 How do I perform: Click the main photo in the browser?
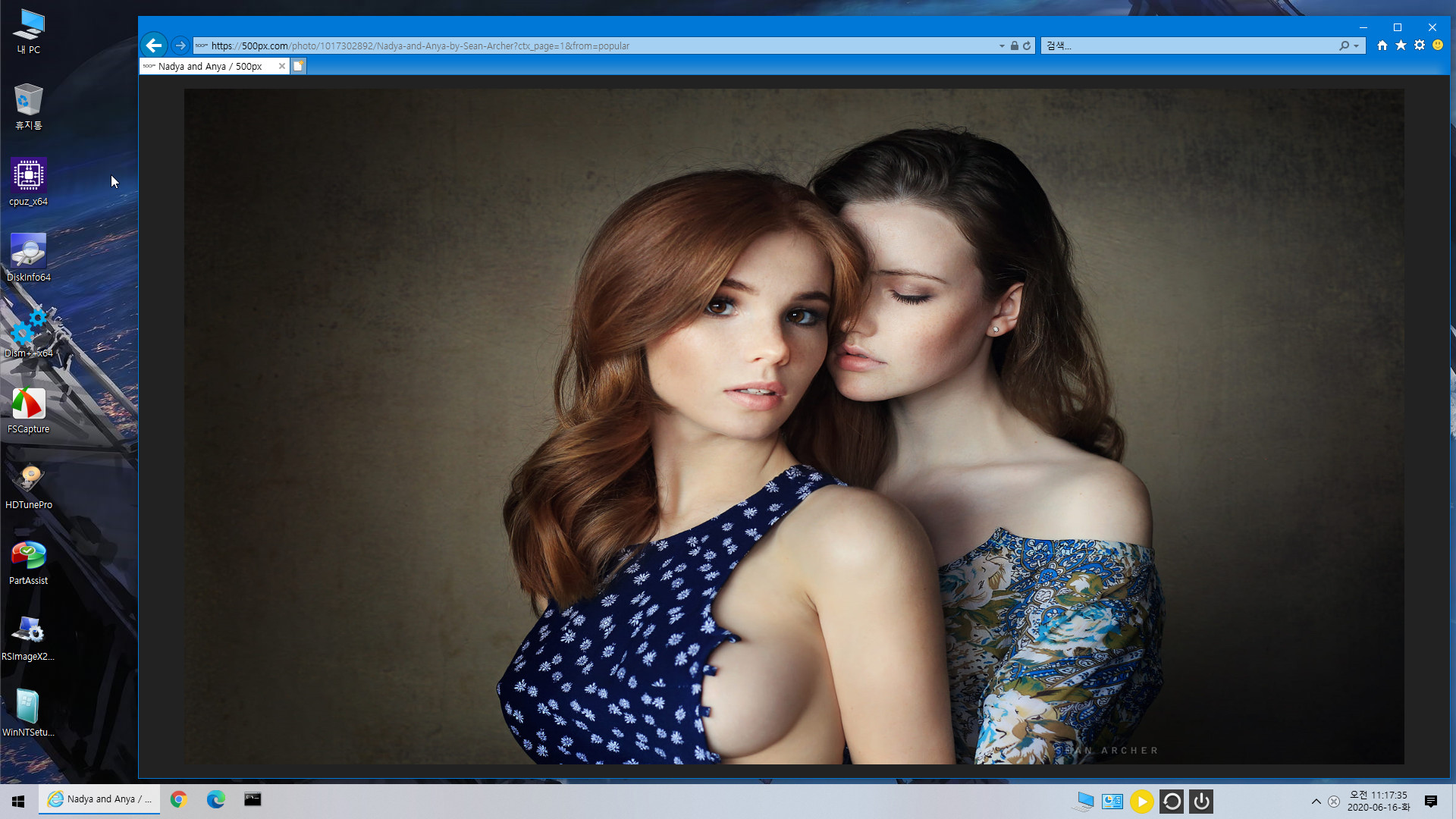click(x=794, y=426)
